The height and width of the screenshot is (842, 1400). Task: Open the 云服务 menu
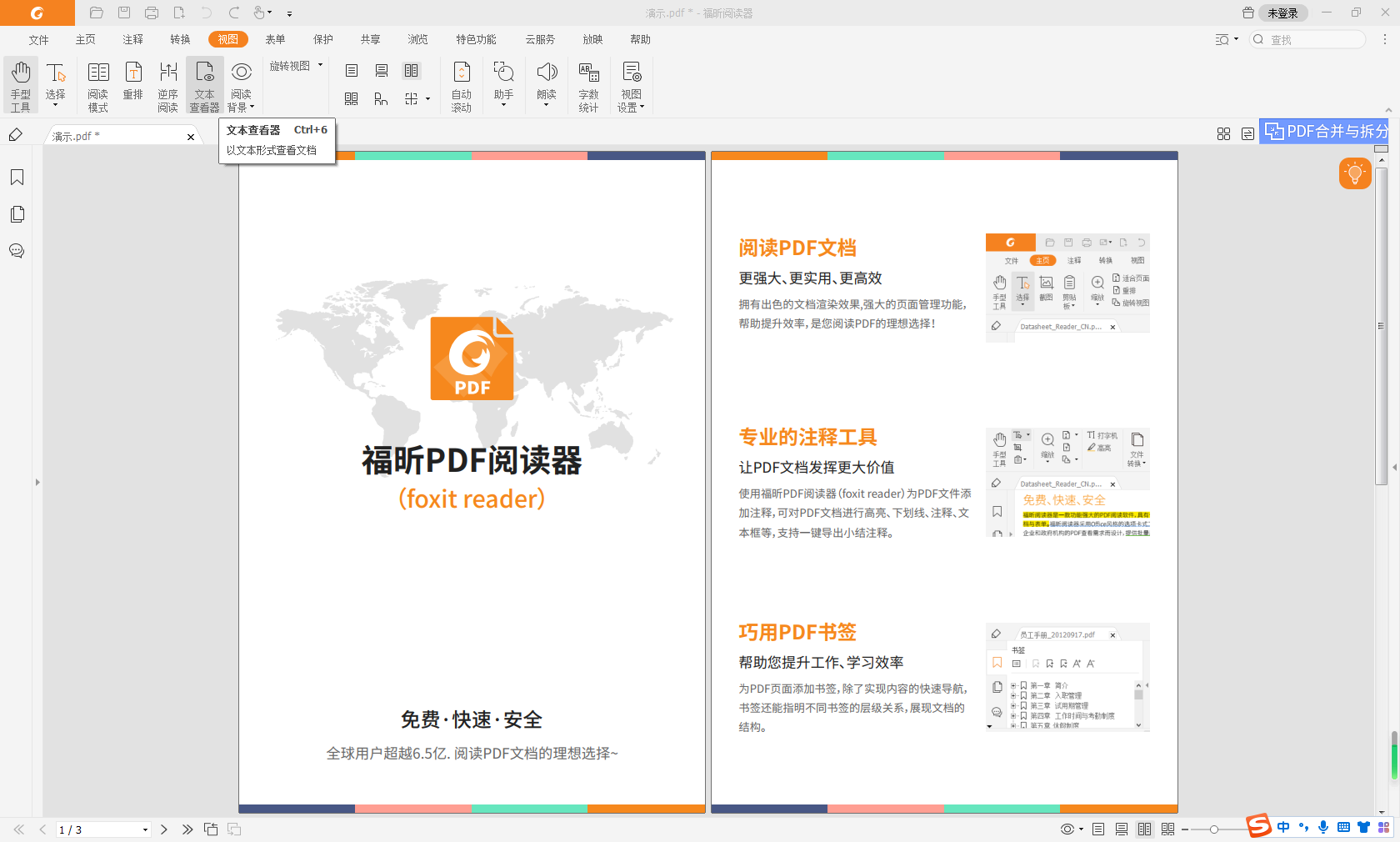click(x=540, y=39)
